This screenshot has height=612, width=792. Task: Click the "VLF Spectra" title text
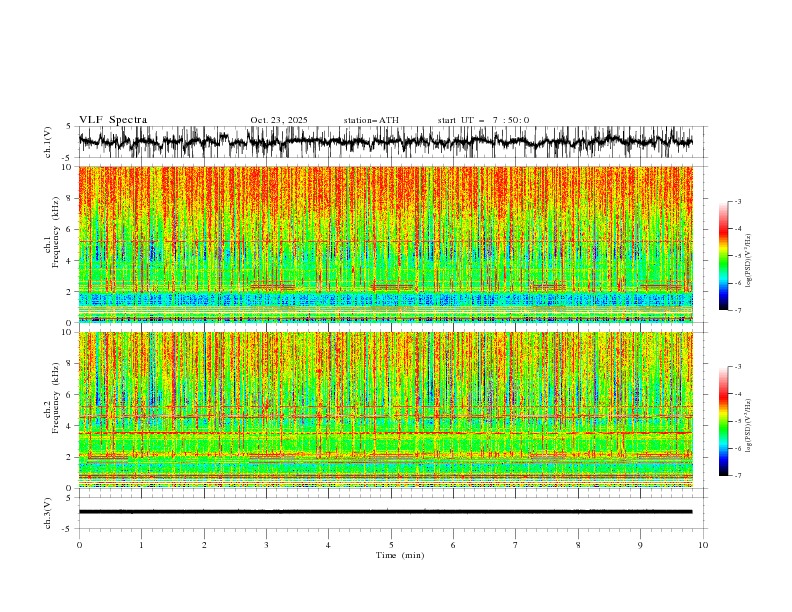pos(113,120)
